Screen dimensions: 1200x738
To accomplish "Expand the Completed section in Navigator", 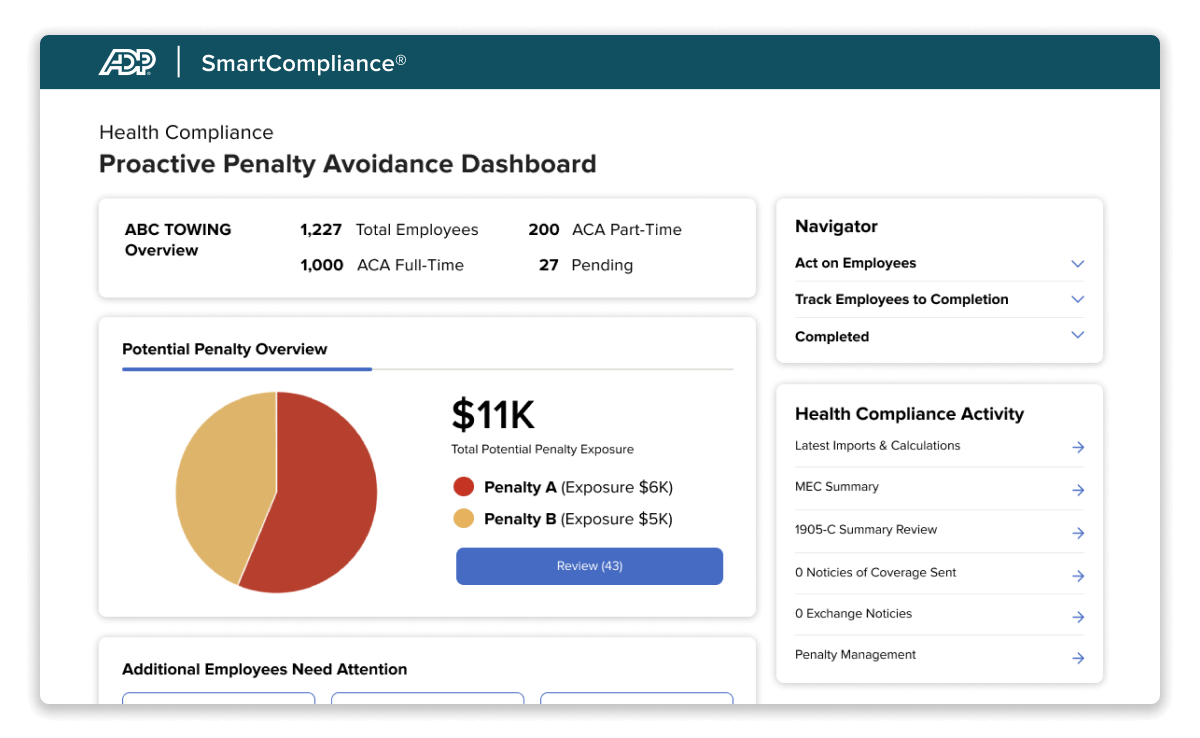I will pyautogui.click(x=1077, y=335).
